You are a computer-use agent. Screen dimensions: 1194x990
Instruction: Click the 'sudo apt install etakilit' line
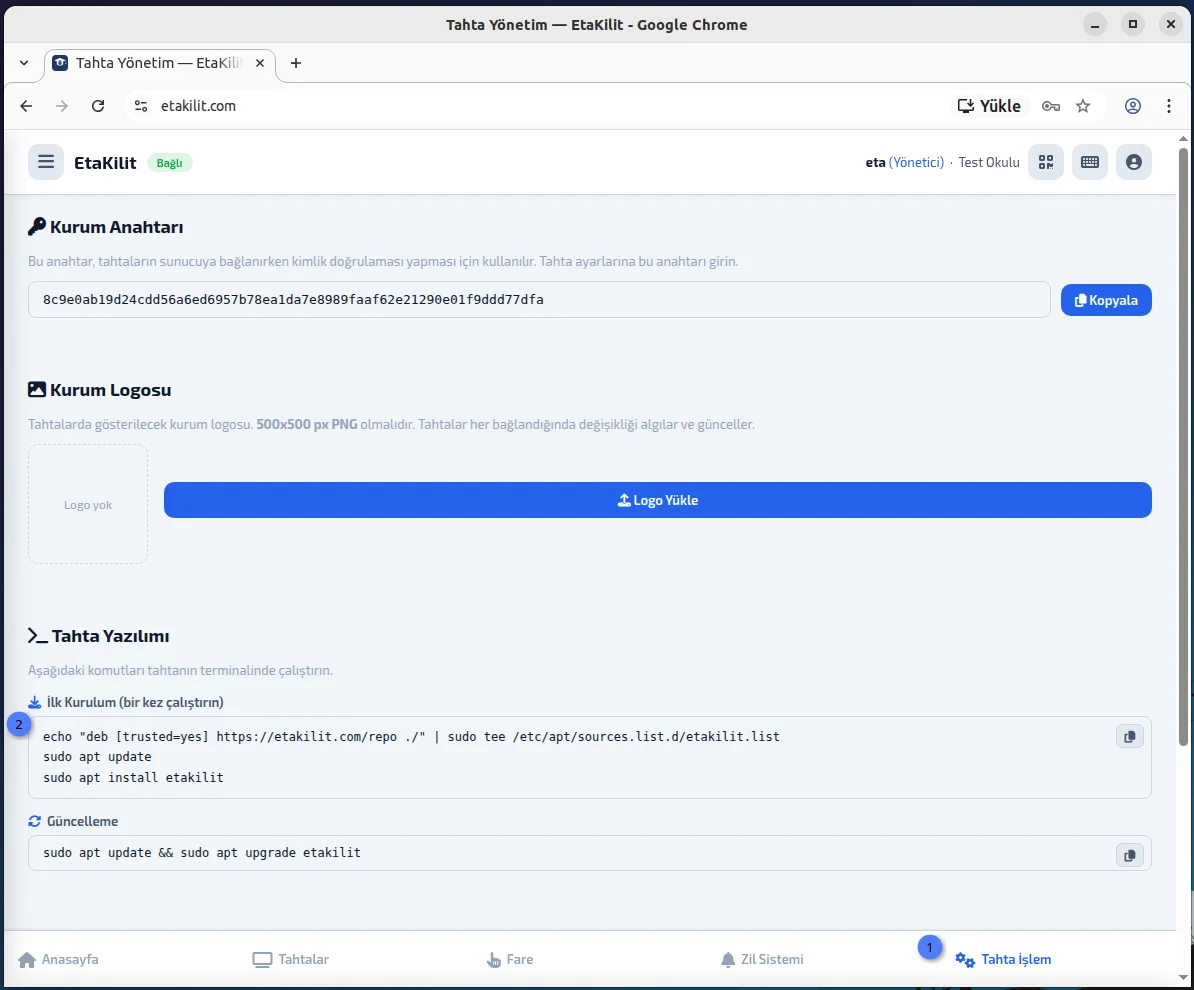point(133,778)
